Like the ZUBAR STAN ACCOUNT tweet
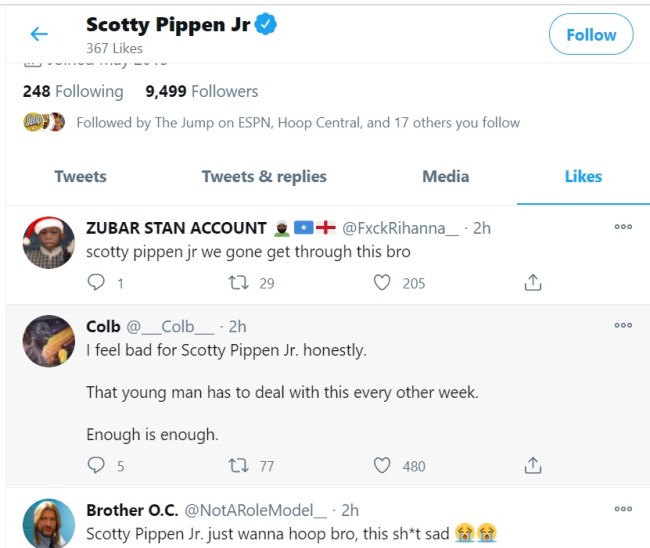650x548 pixels. (x=381, y=283)
